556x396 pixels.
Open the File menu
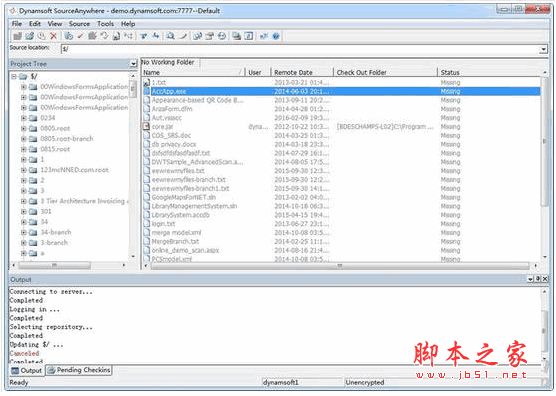[x=17, y=24]
